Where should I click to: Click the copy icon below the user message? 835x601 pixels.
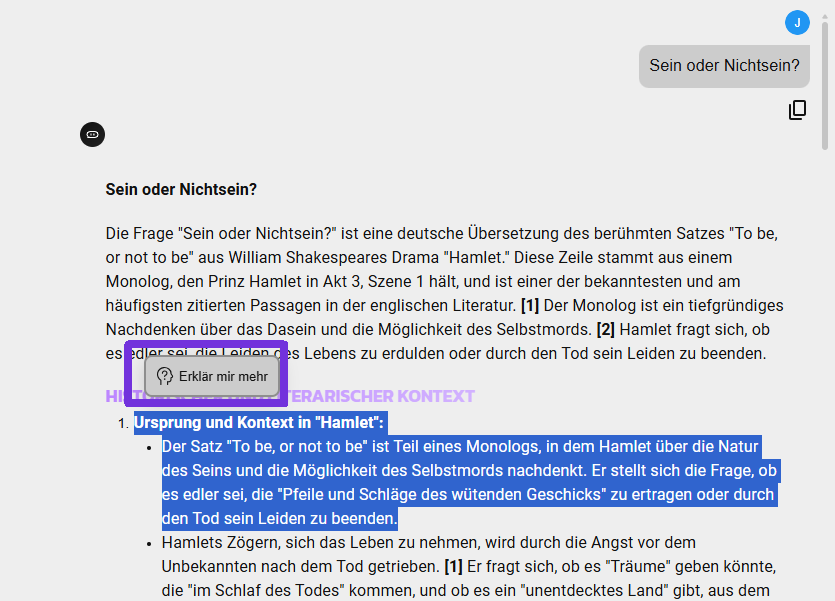pos(797,110)
